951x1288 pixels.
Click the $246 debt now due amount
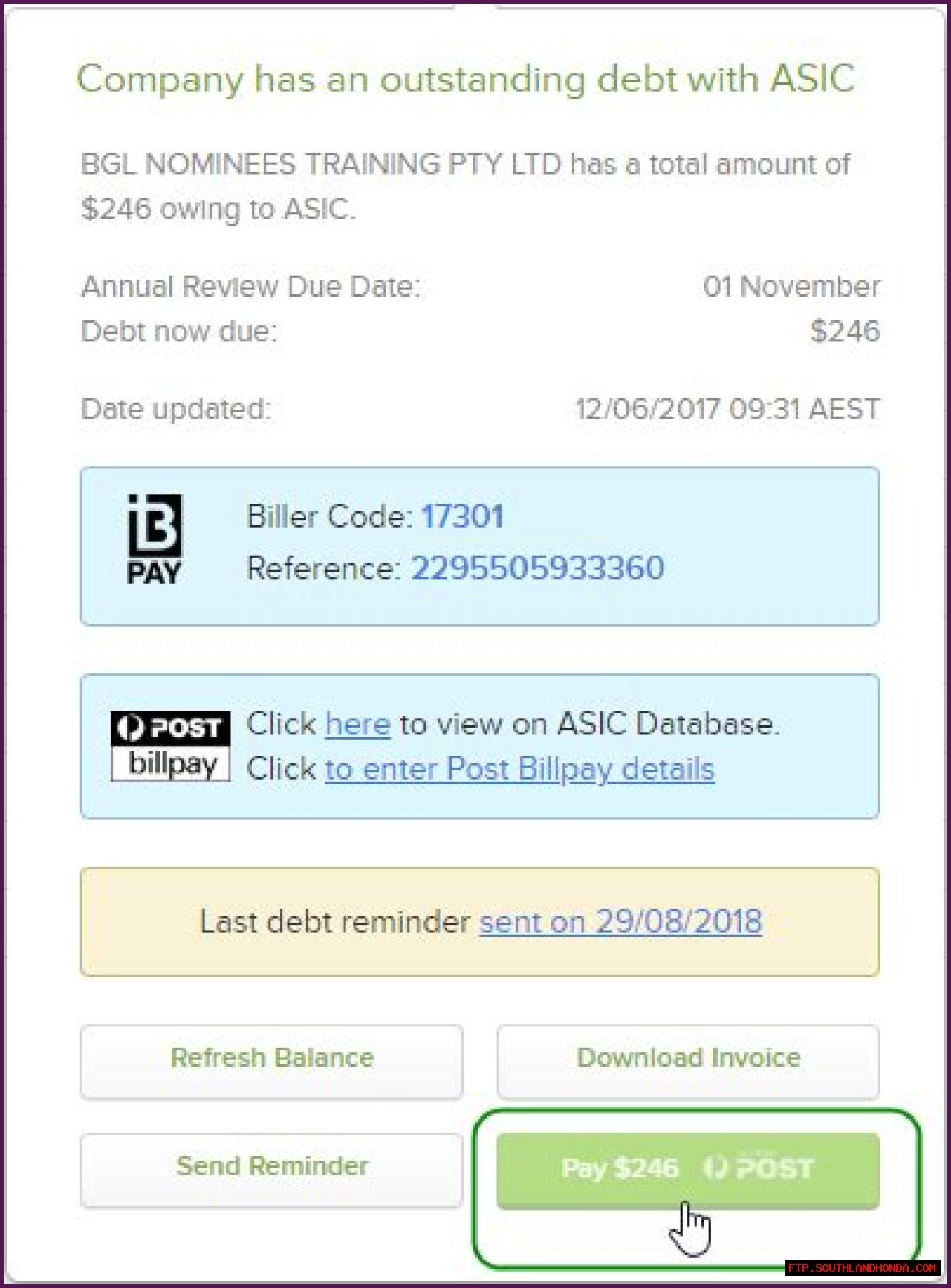(845, 331)
